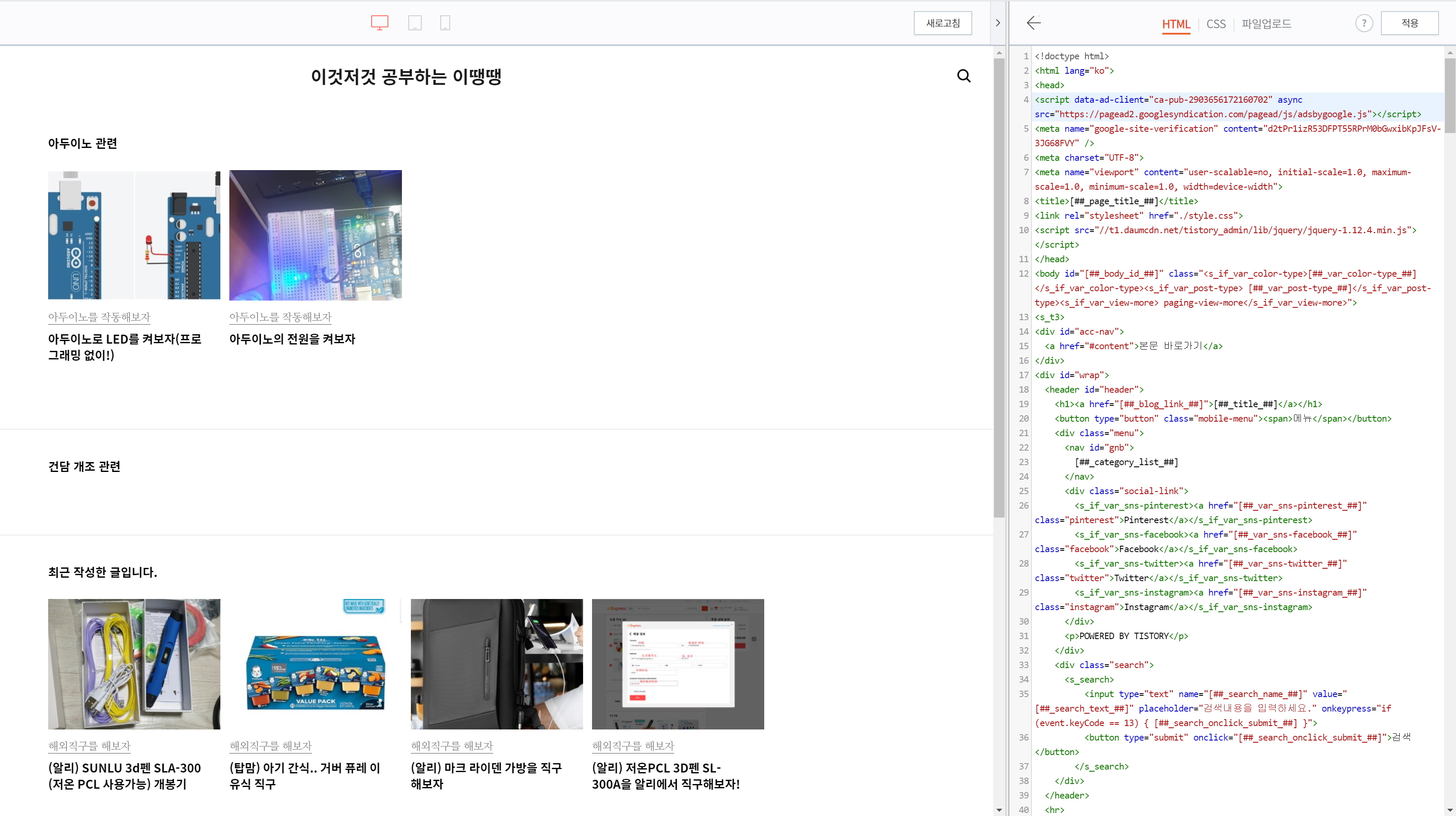Click the blog search magnifier icon

(964, 76)
